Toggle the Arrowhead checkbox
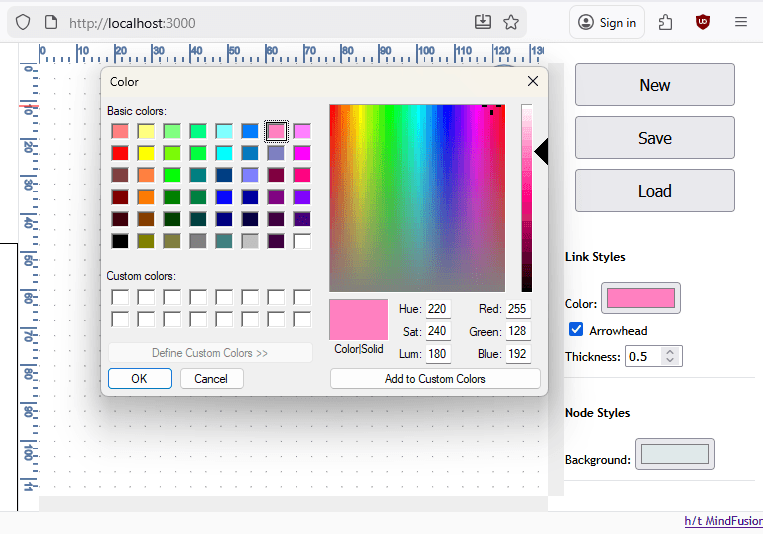The height and width of the screenshot is (534, 763). coord(576,330)
